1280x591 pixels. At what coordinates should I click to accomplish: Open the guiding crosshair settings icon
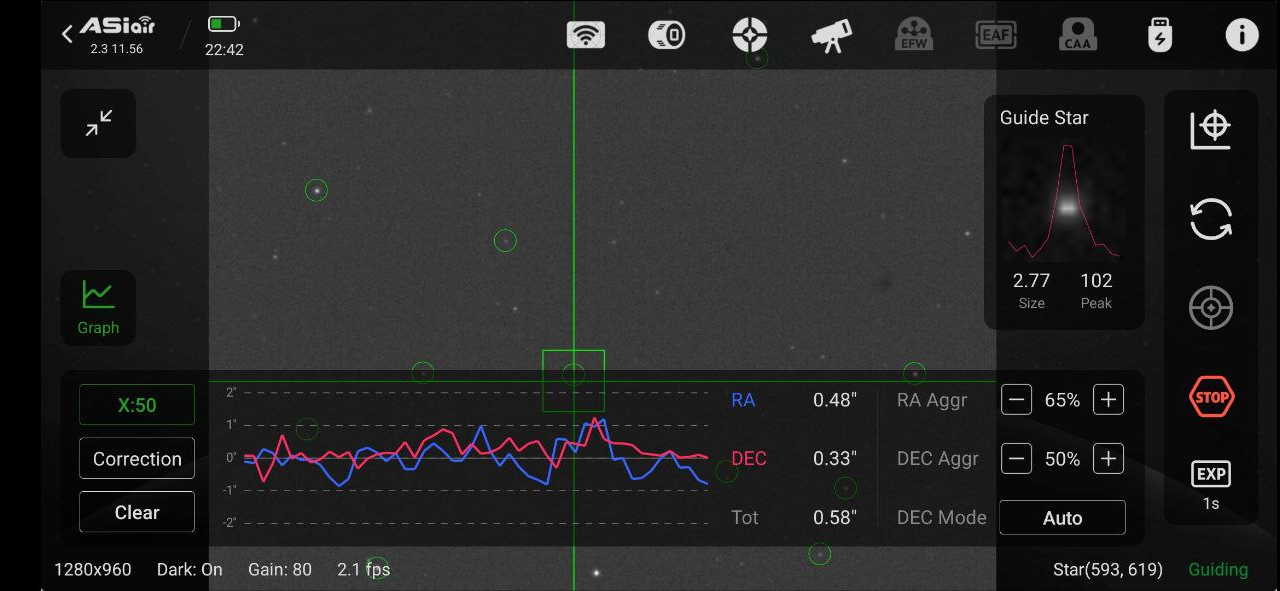(x=749, y=36)
